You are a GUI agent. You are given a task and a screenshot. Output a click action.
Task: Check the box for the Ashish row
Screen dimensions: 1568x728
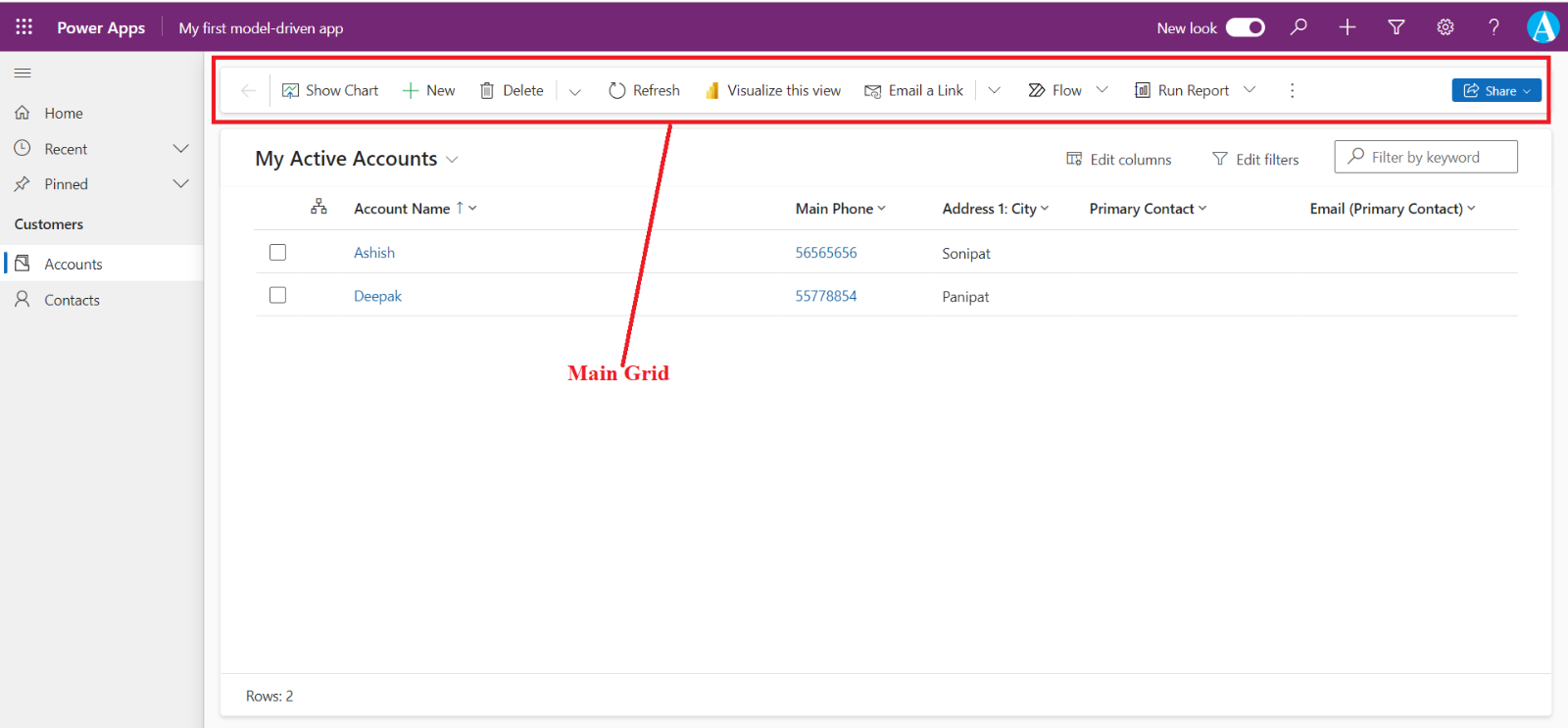click(278, 253)
